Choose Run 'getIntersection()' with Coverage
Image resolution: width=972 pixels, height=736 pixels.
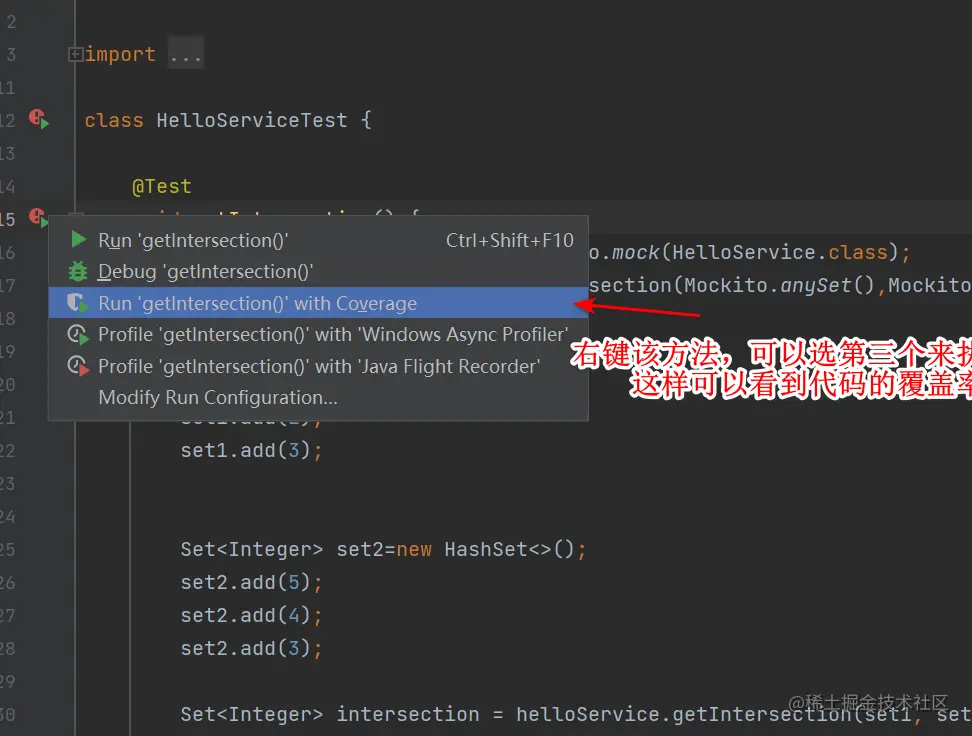318,303
